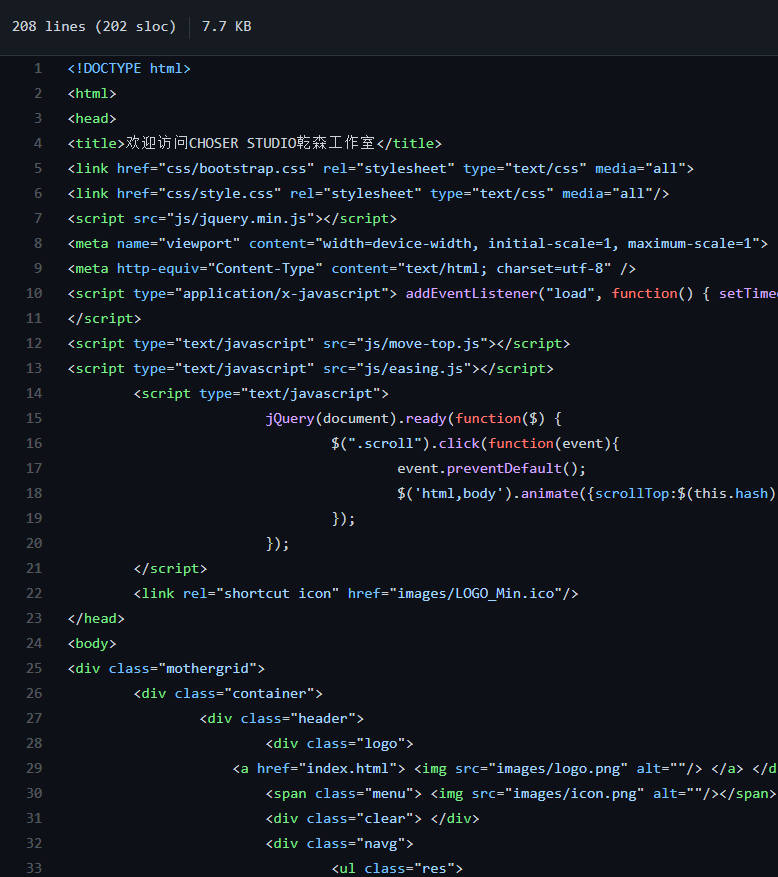
Task: Select line number 15 in the gutter
Action: [34, 418]
